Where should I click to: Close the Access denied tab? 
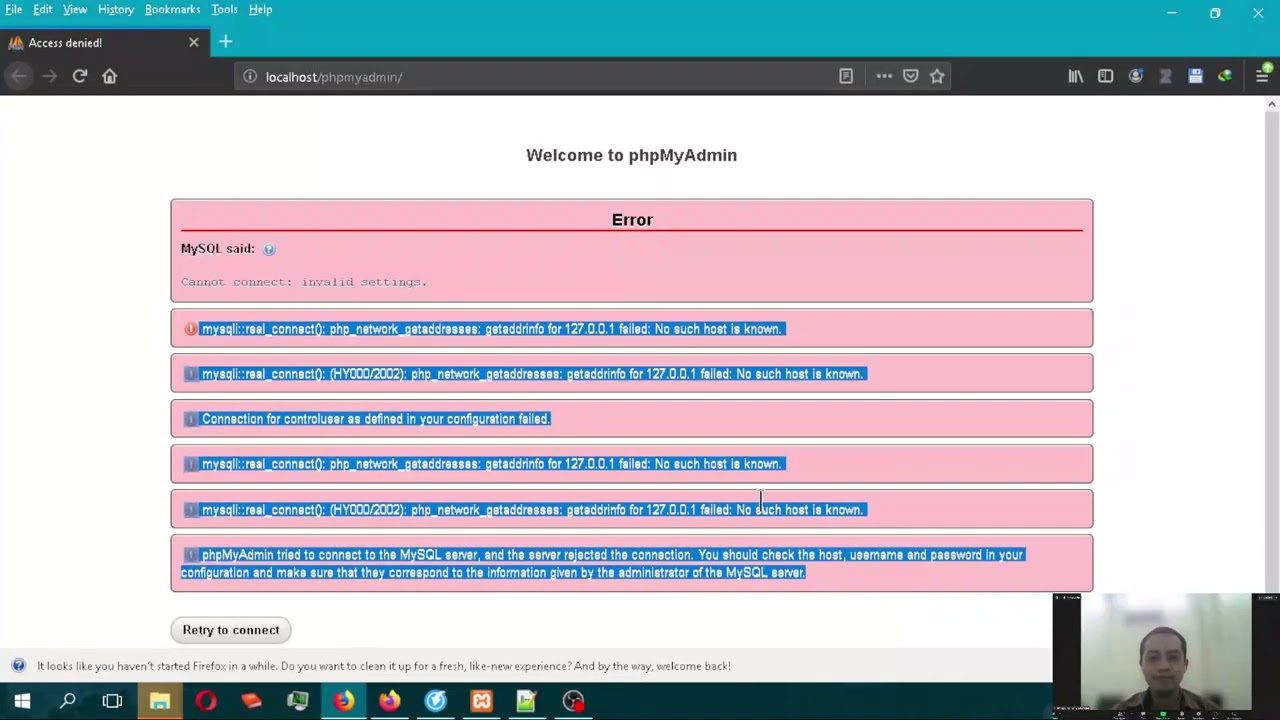194,42
